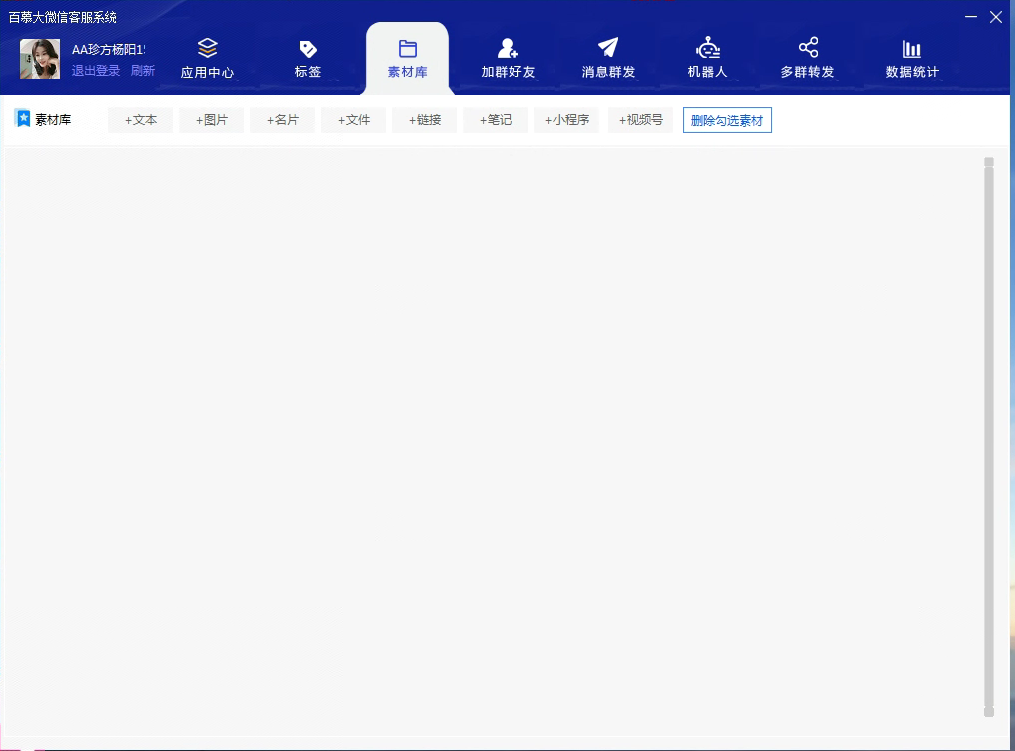Refresh account info via the 刷新 link

click(x=142, y=70)
